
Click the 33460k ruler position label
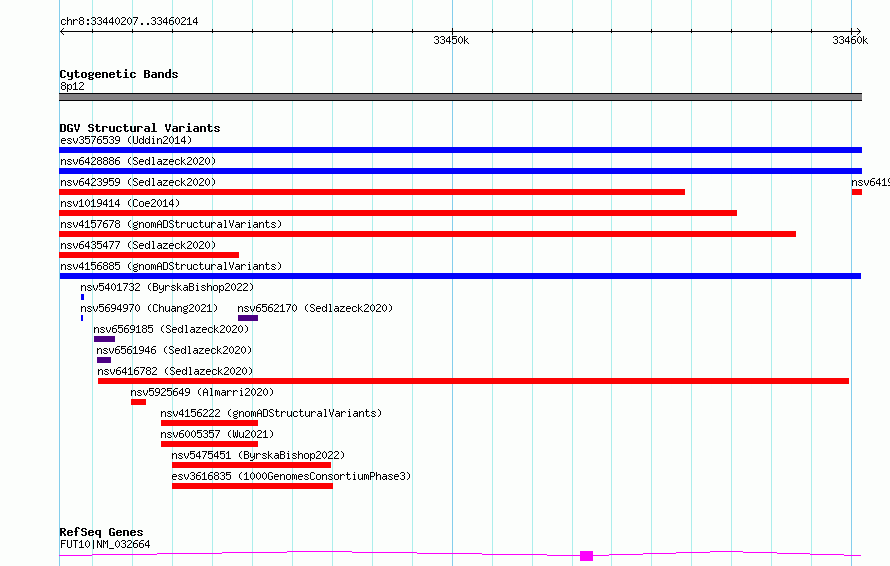tap(850, 40)
